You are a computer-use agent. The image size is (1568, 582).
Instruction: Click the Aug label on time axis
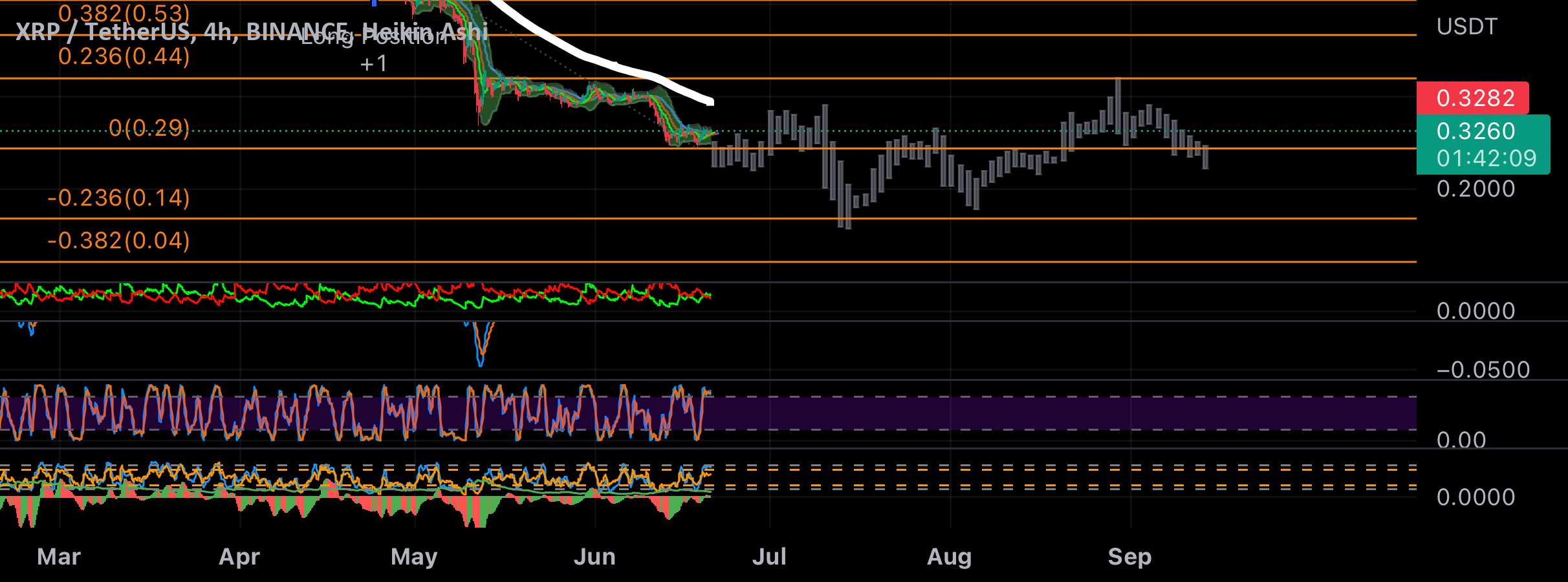[x=950, y=557]
